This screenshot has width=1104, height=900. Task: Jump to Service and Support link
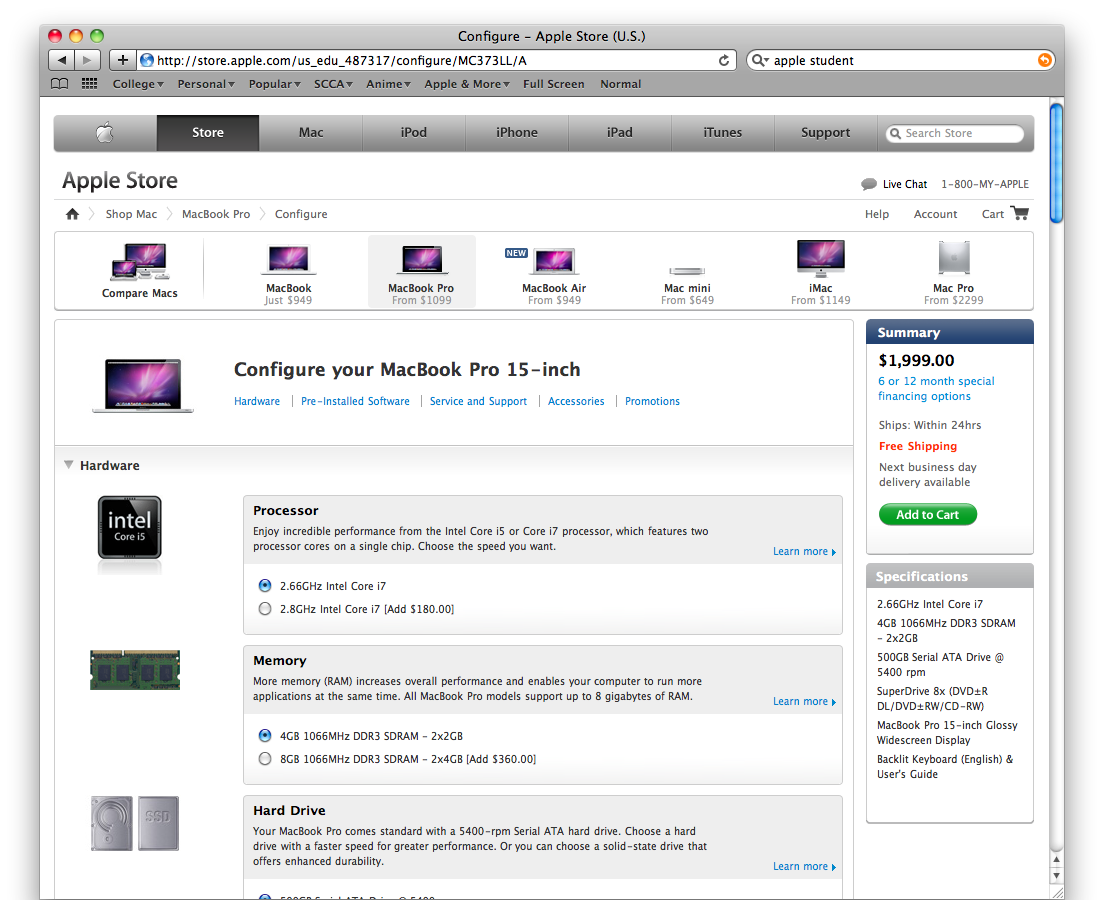click(478, 401)
